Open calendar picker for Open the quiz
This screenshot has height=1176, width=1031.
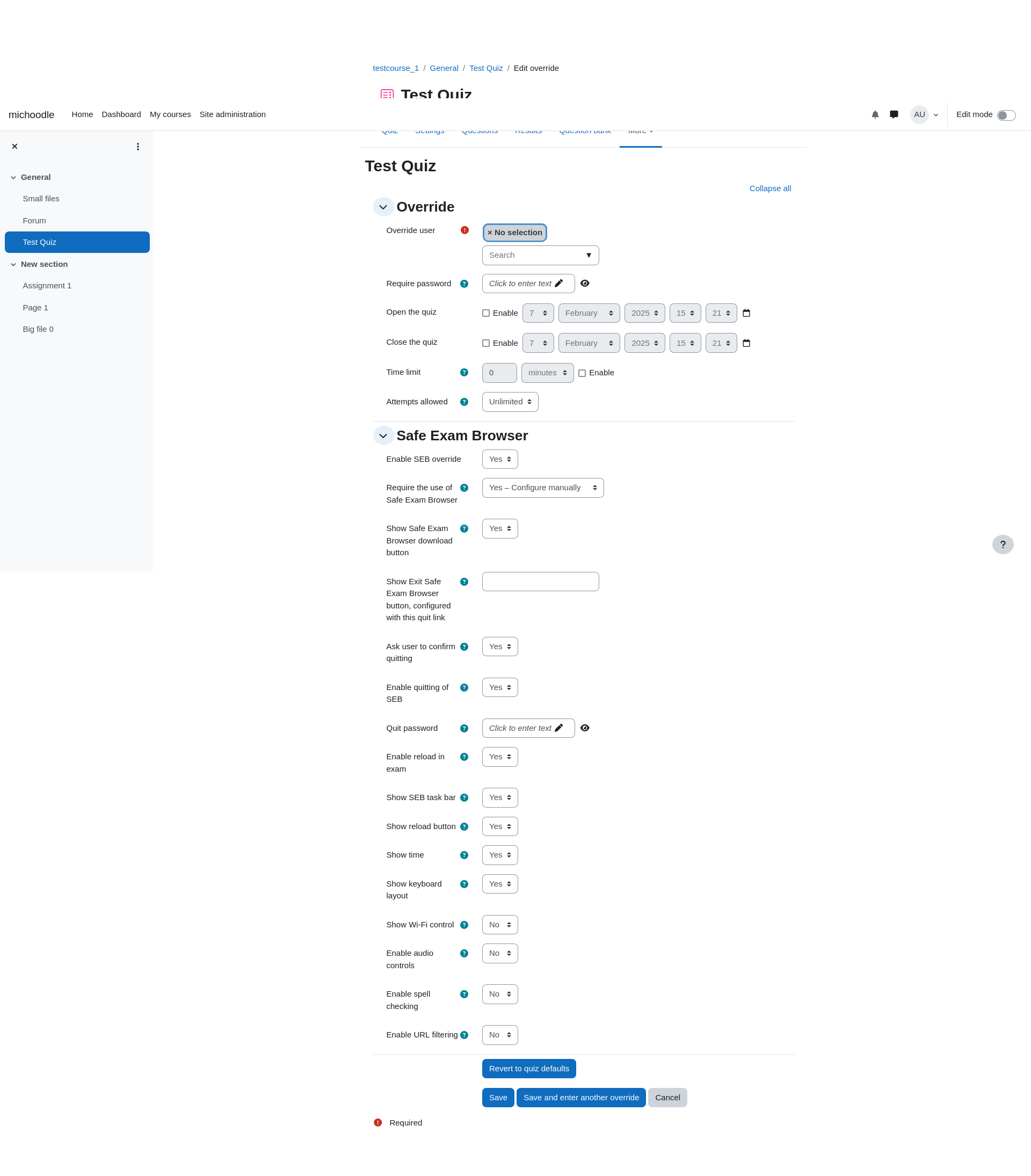(746, 313)
